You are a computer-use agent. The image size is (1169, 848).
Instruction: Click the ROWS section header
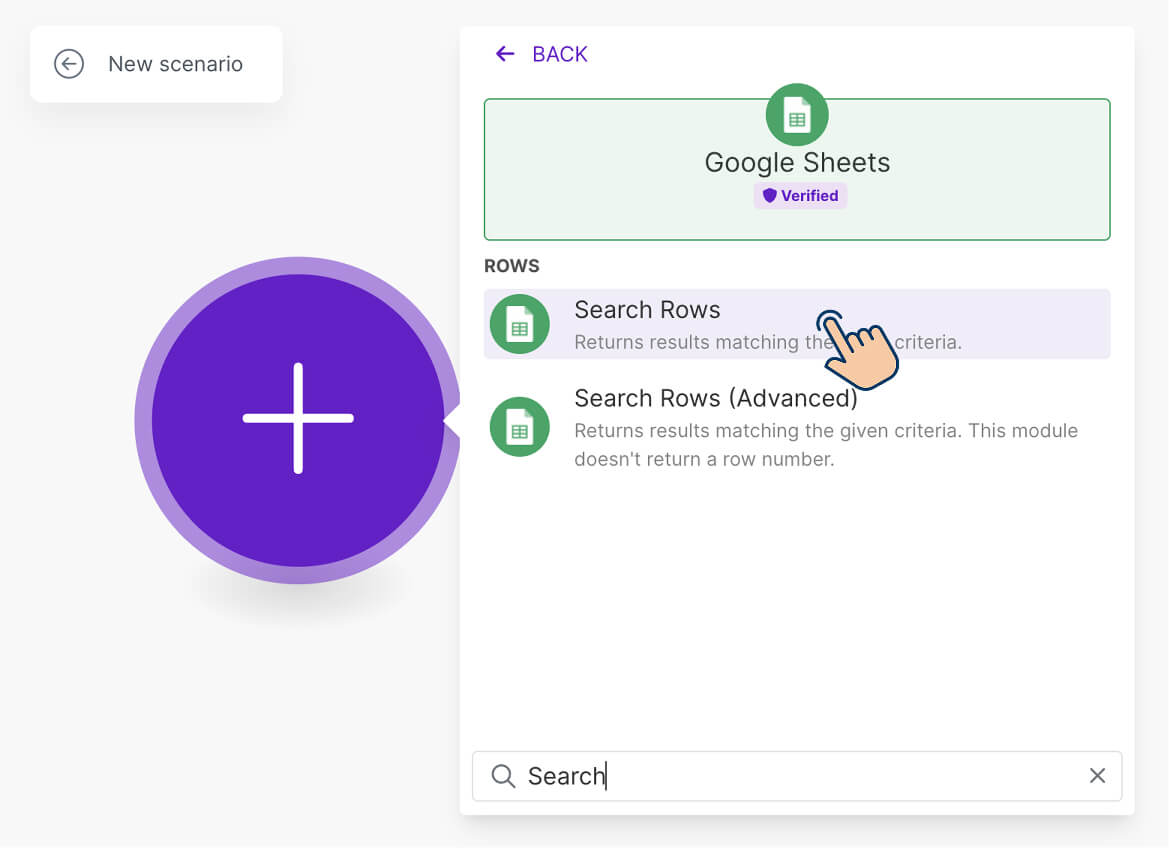click(x=511, y=266)
